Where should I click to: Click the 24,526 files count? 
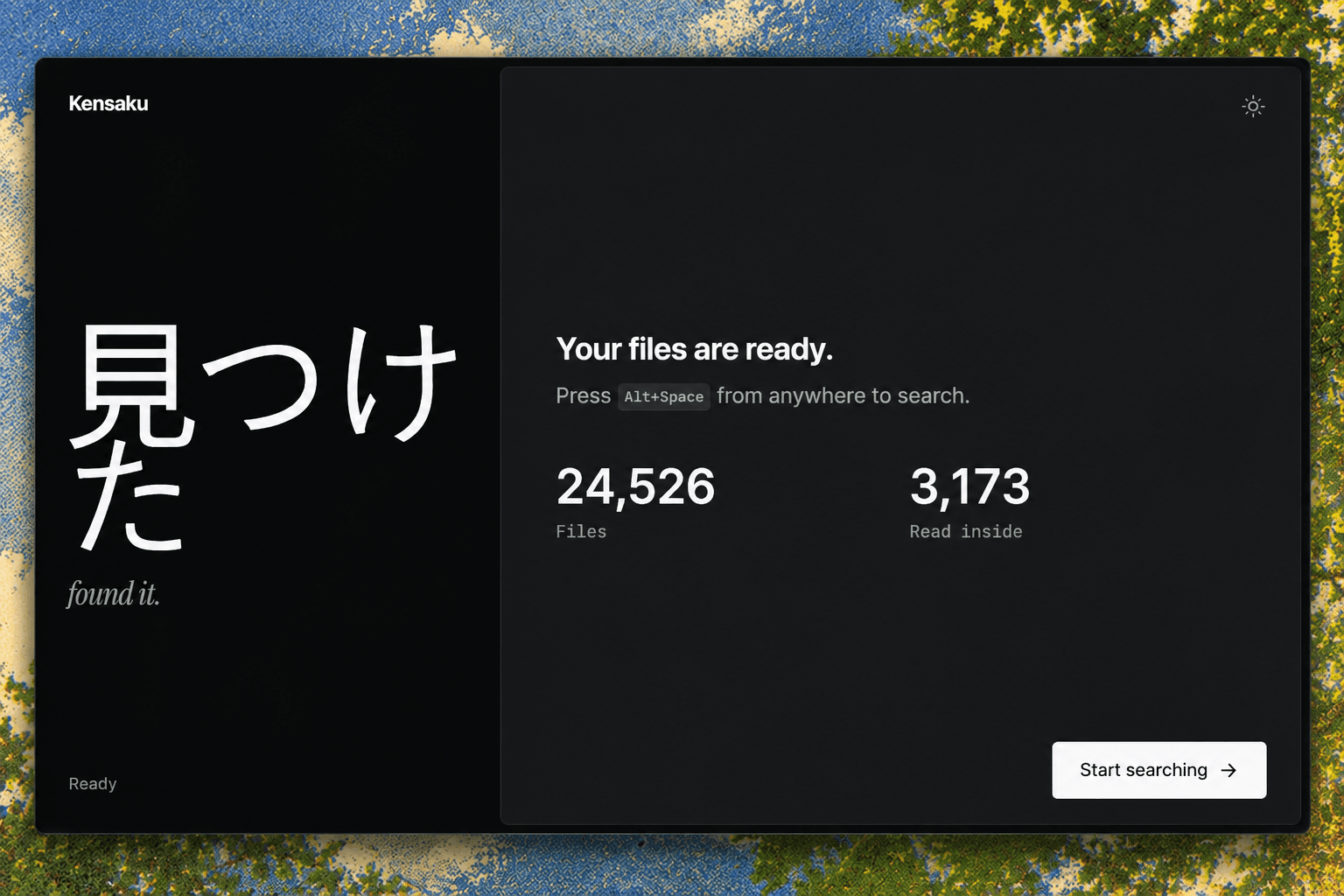(636, 486)
